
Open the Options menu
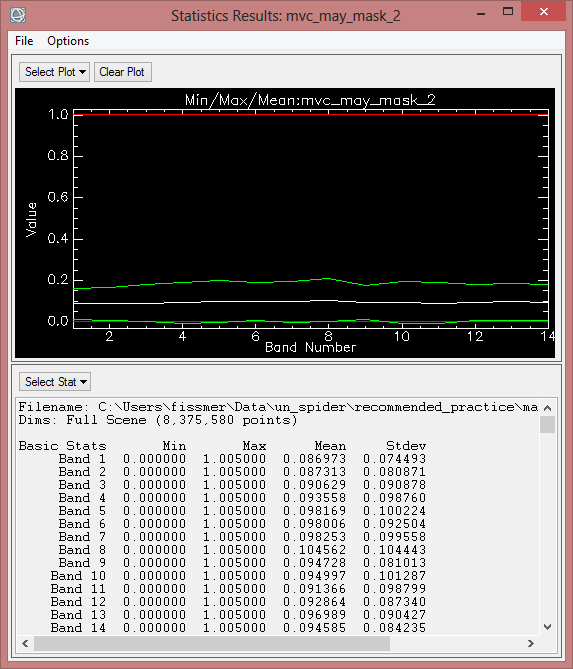tap(68, 41)
